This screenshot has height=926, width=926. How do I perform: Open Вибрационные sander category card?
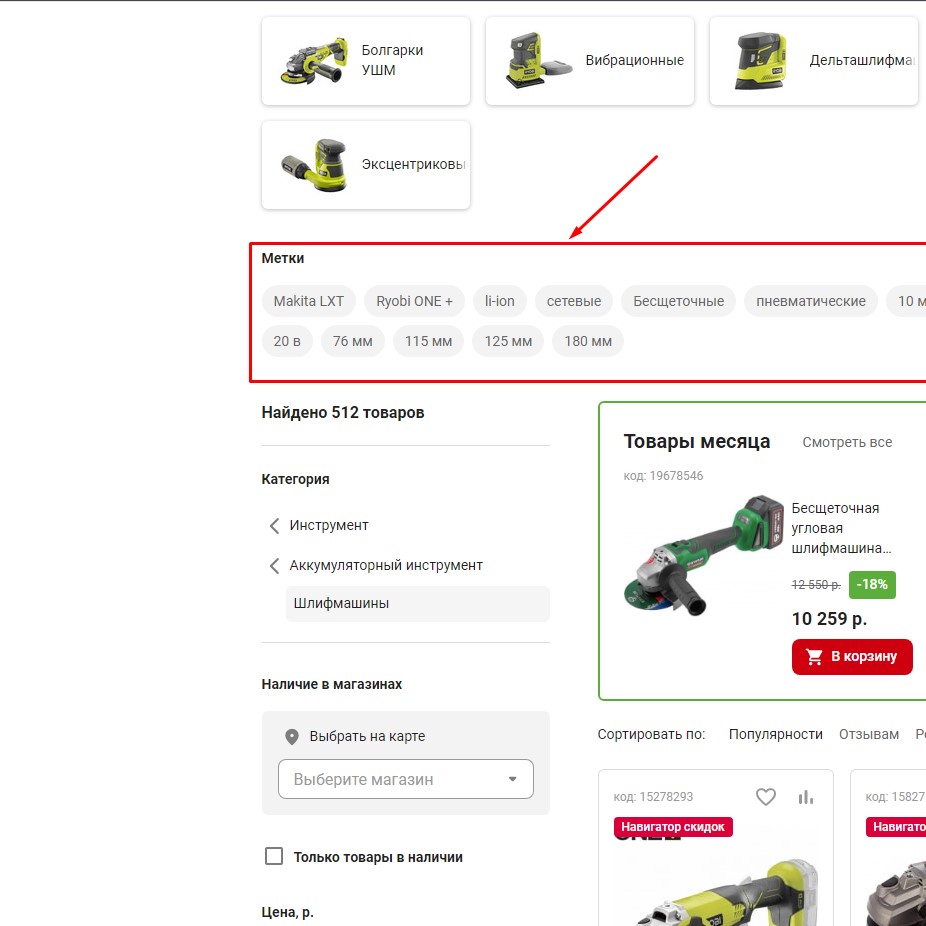589,61
